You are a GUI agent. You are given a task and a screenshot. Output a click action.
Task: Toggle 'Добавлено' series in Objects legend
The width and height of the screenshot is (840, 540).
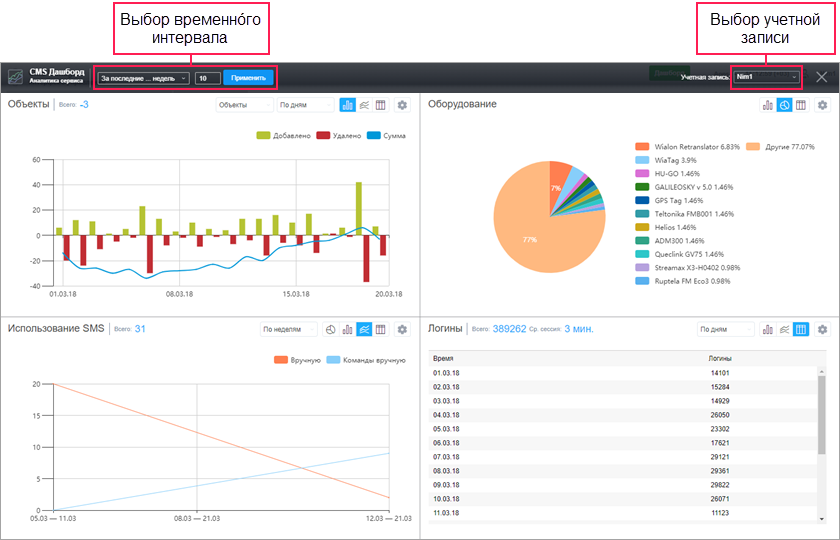(x=284, y=136)
